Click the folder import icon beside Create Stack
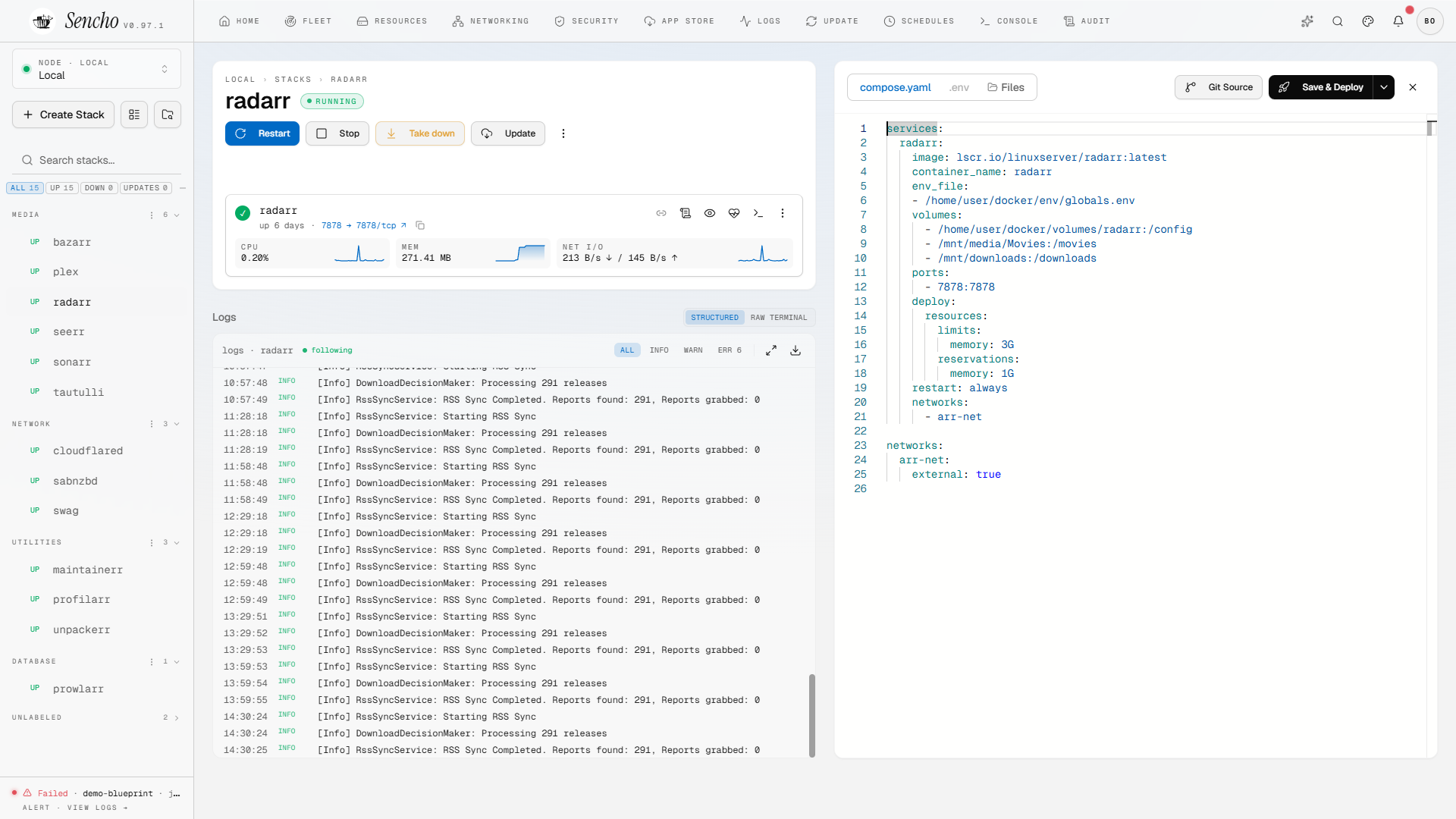The image size is (1456, 819). [168, 115]
